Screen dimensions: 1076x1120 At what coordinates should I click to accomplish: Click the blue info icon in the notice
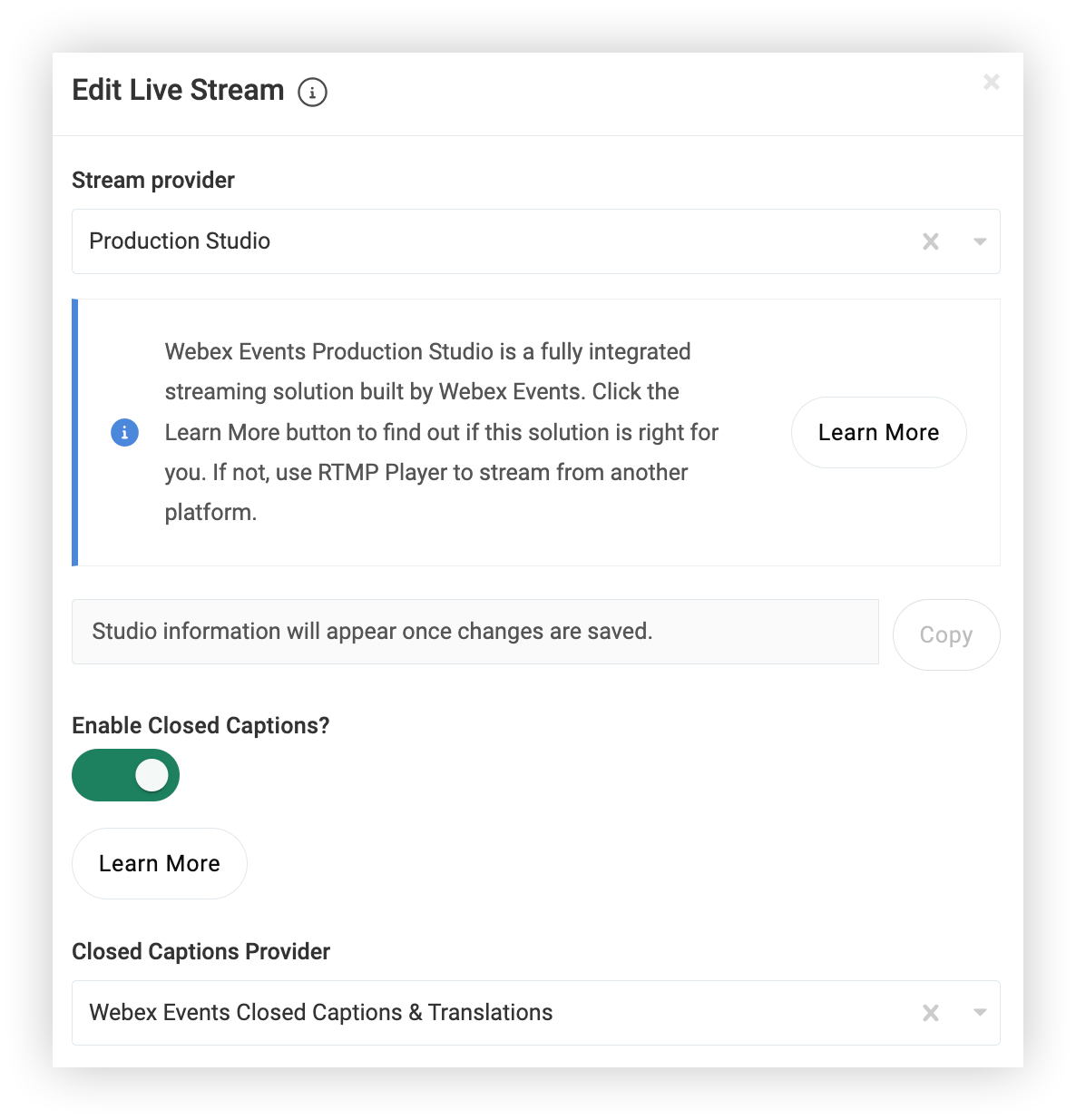tap(124, 432)
